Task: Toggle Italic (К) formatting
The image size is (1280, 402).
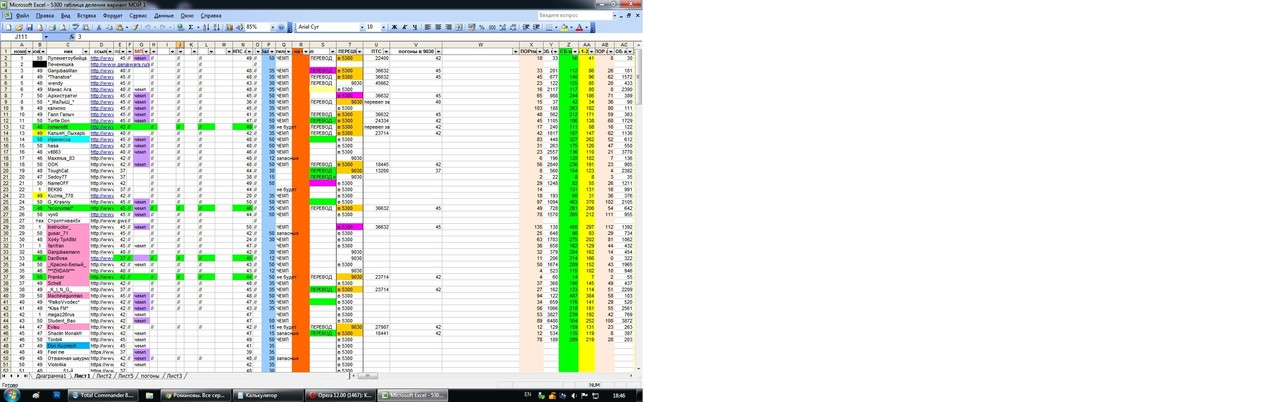Action: coord(404,27)
